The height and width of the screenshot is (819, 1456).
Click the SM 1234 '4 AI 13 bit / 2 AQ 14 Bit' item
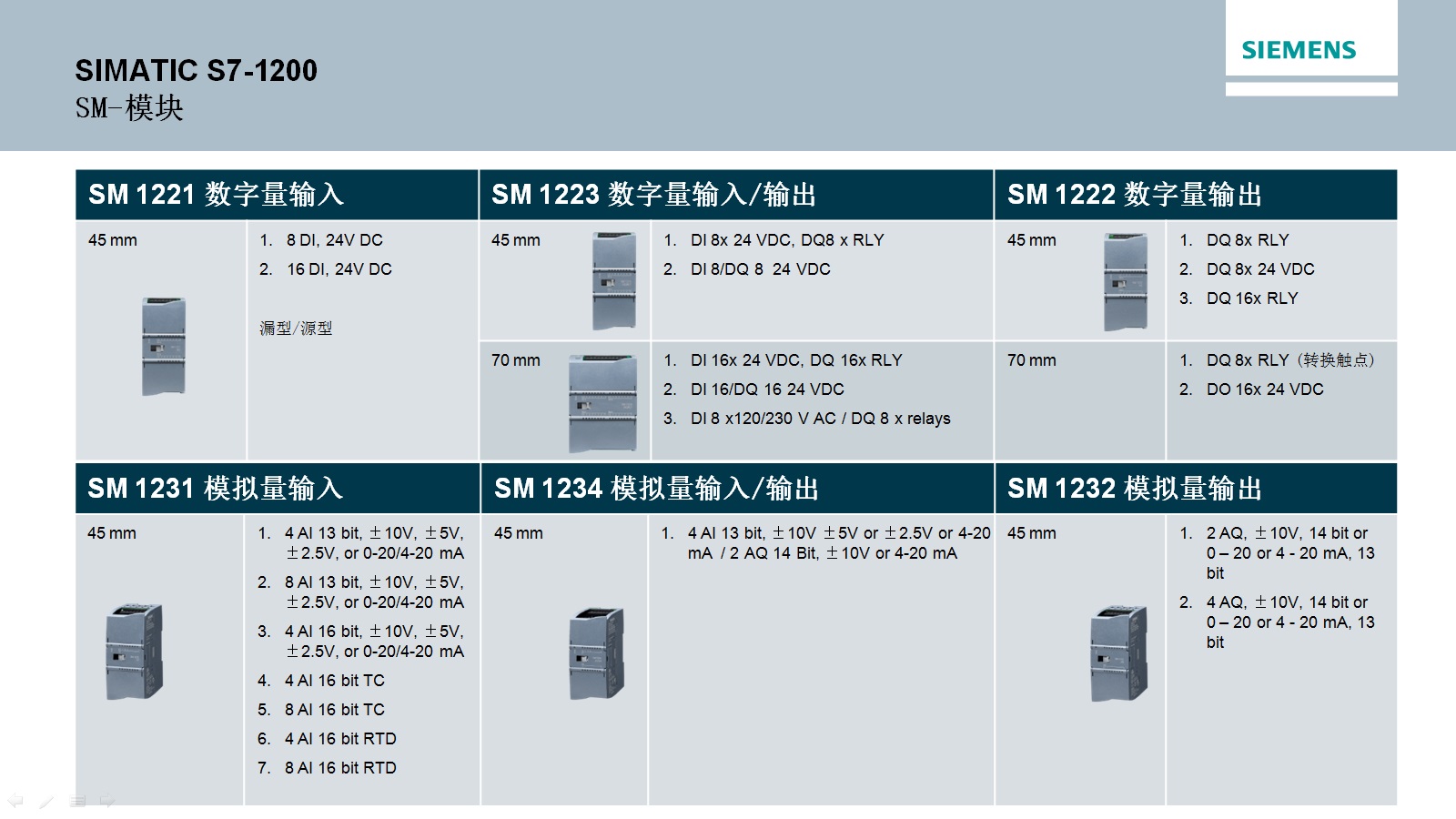[x=839, y=543]
